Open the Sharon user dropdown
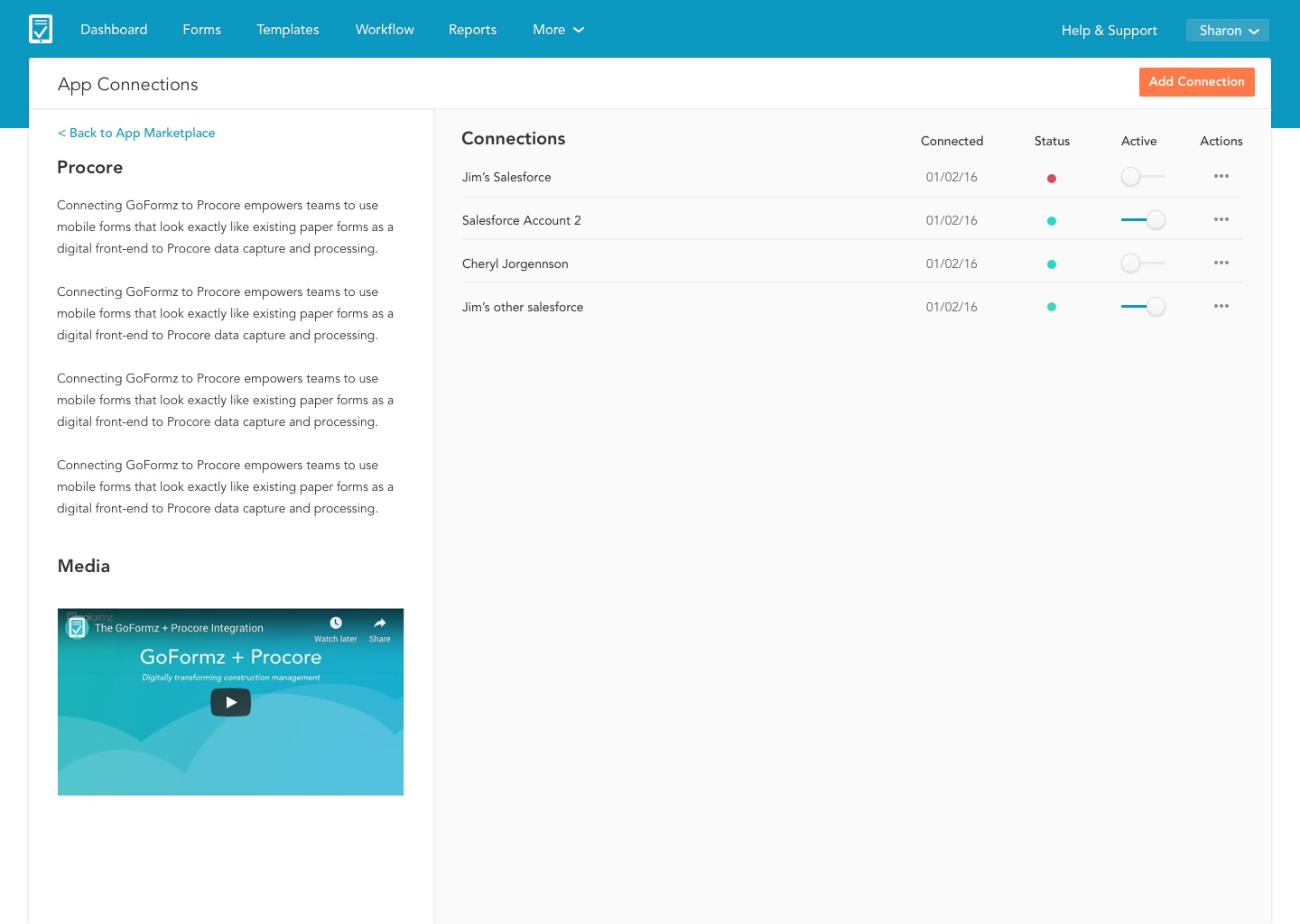 click(1227, 31)
